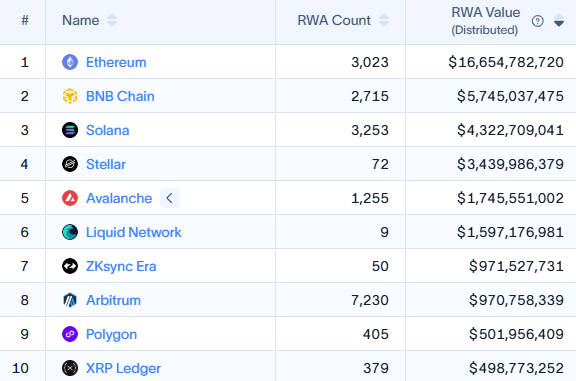
Task: Select RWA count value 7,230
Action: point(370,300)
